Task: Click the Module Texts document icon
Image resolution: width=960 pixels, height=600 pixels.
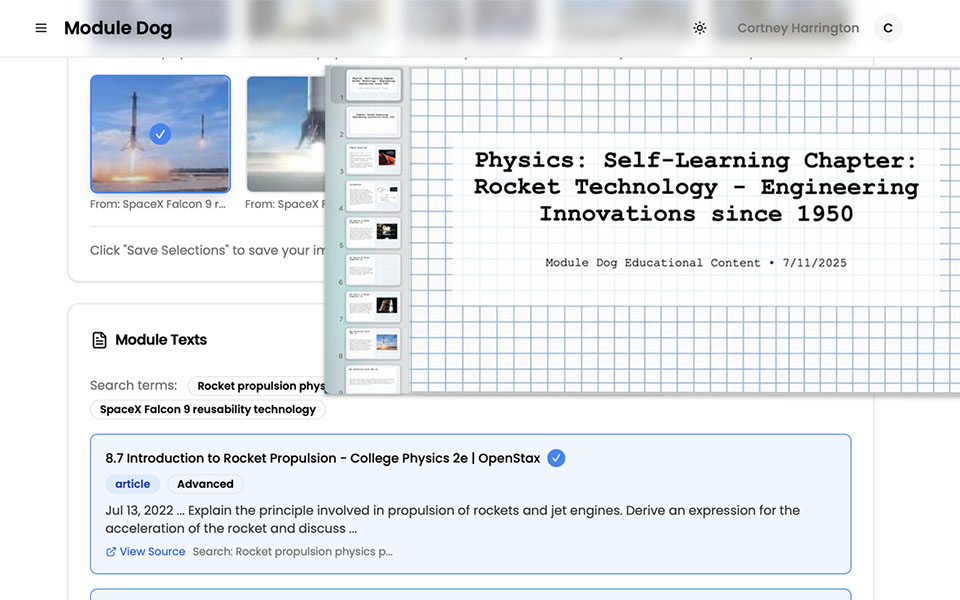Action: pyautogui.click(x=99, y=339)
